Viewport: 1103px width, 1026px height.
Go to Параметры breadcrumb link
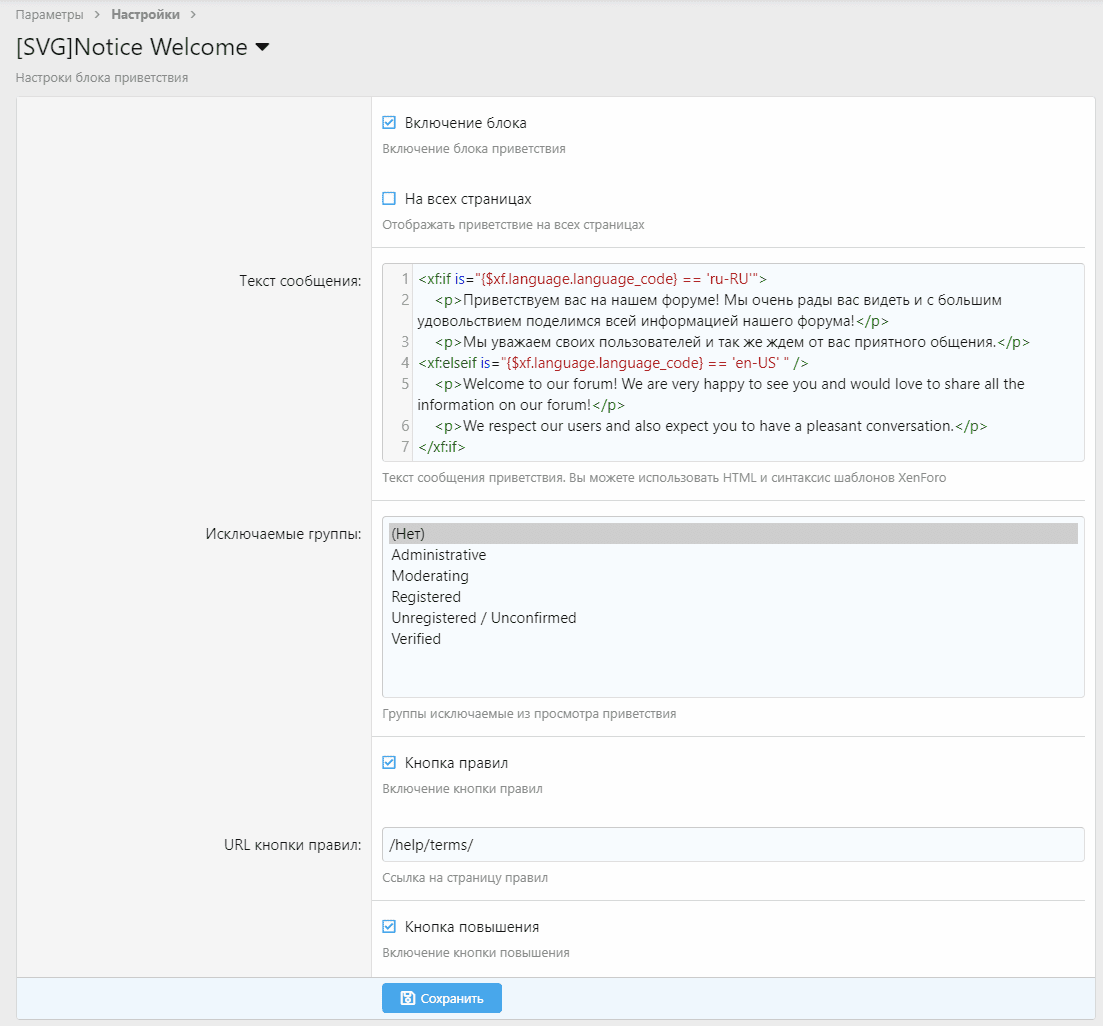tap(50, 15)
